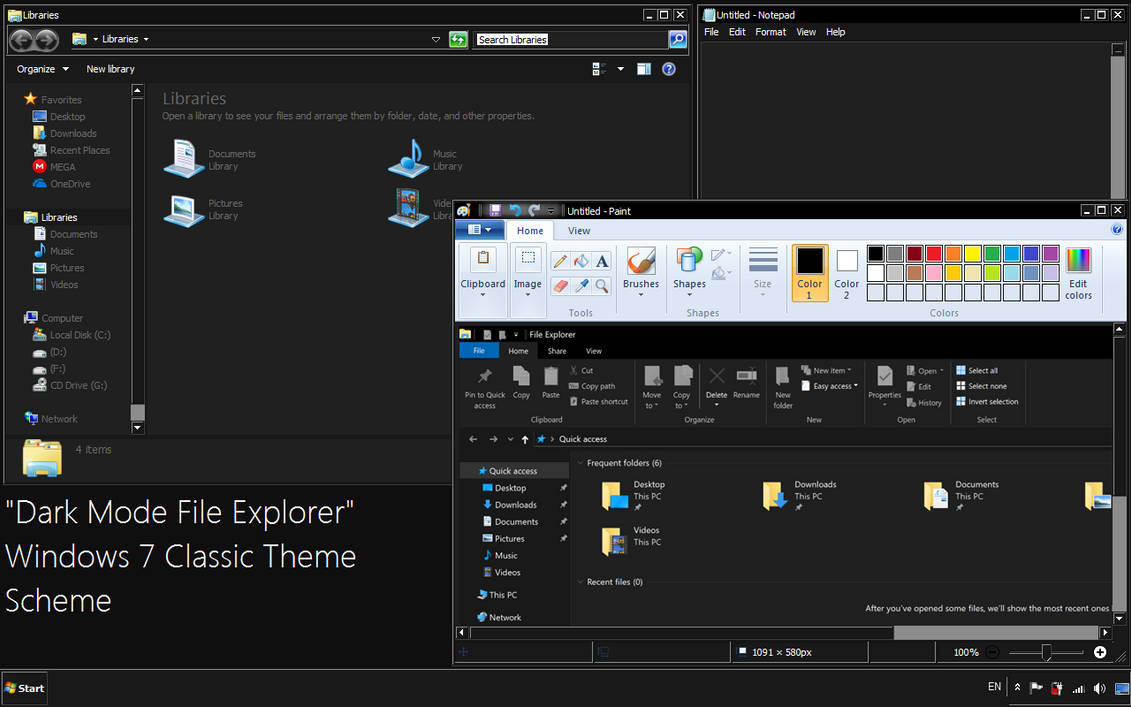The image size is (1131, 707).
Task: Click the Select rectangle icon in Paint
Action: pyautogui.click(x=527, y=258)
